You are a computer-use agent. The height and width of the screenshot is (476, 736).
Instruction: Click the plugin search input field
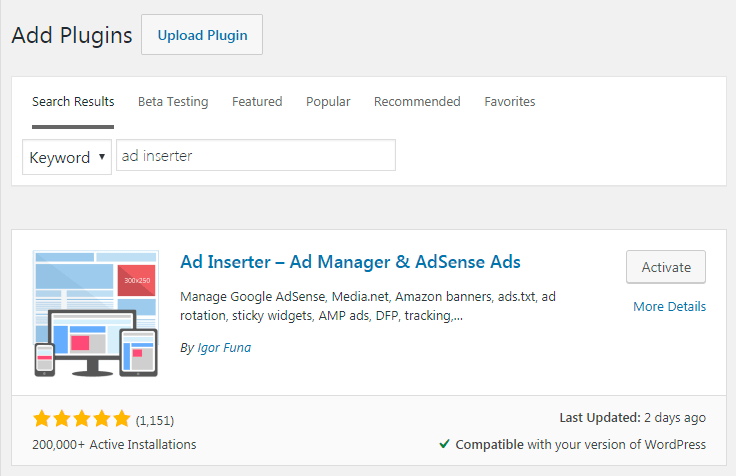256,156
